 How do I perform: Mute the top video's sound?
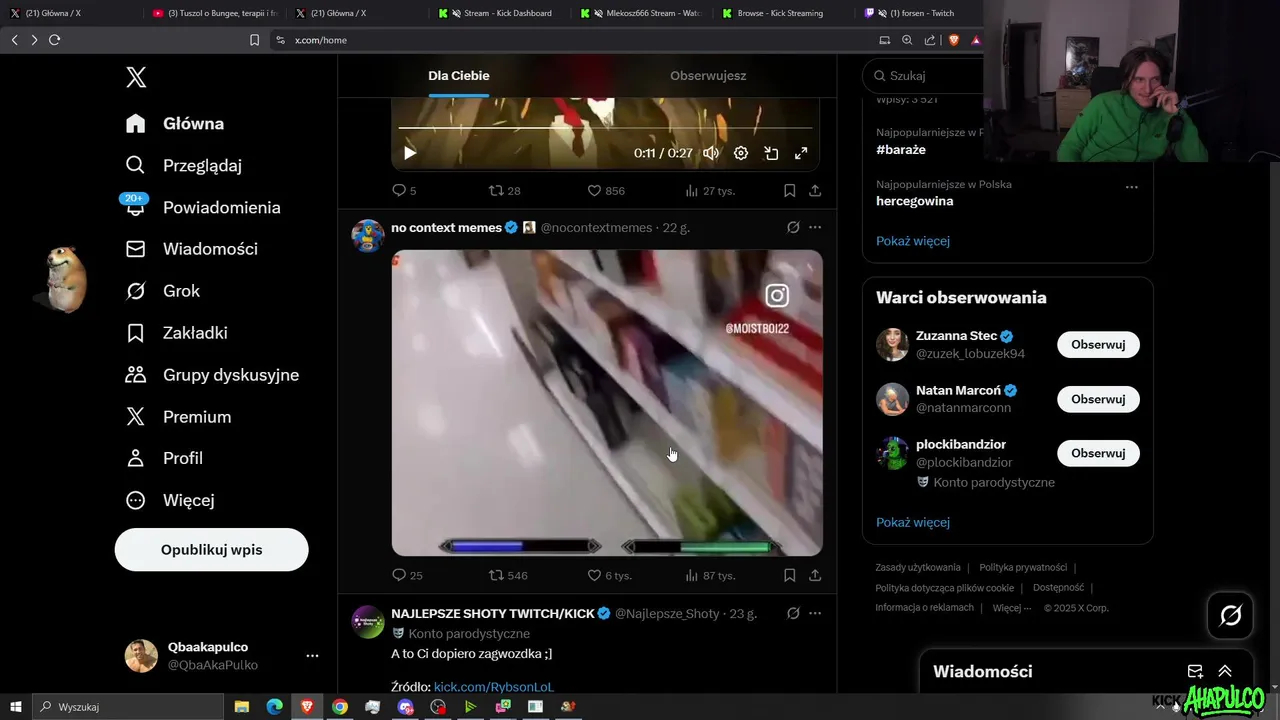tap(711, 153)
